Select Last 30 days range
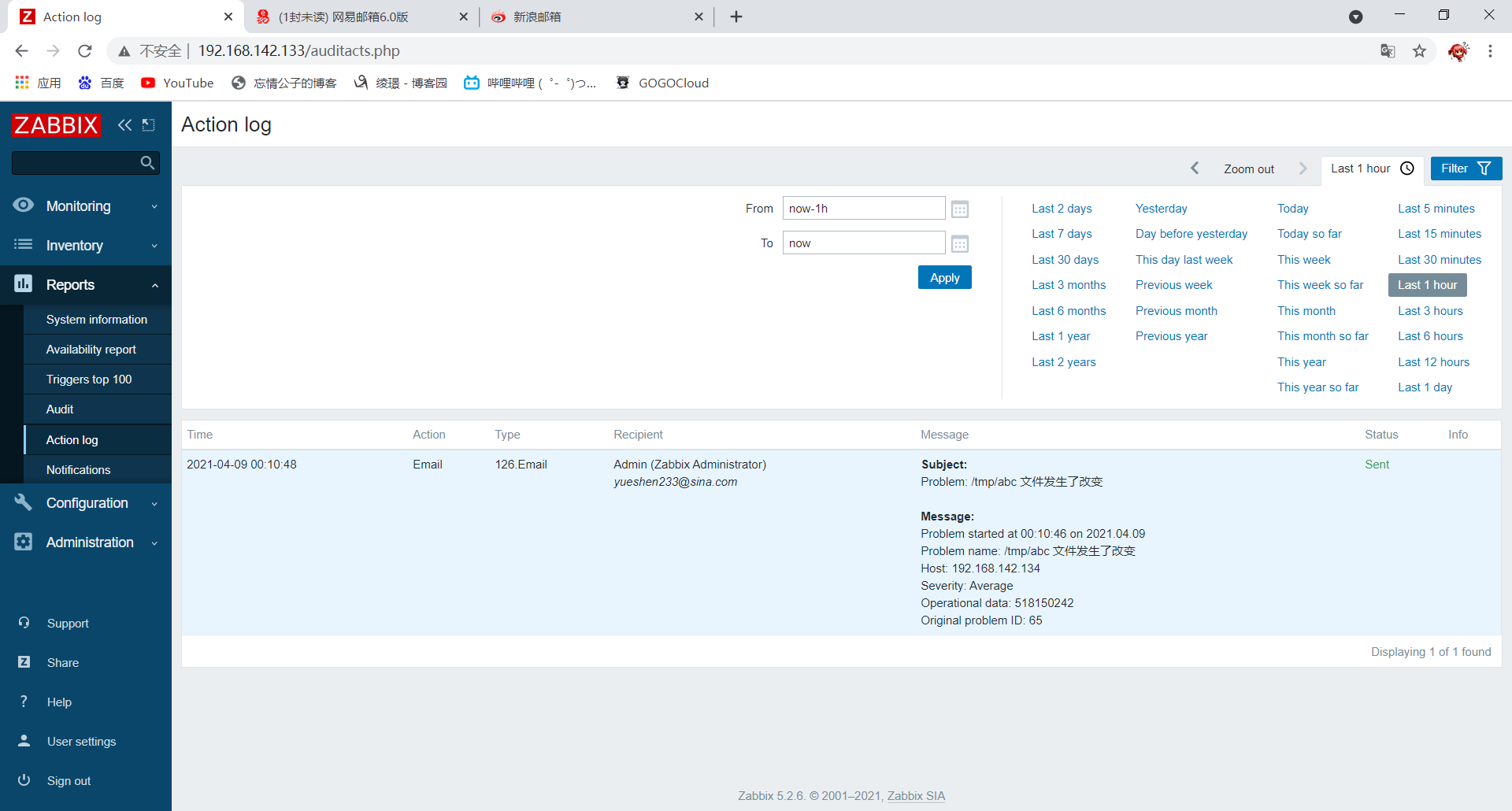This screenshot has width=1512, height=811. click(x=1065, y=260)
